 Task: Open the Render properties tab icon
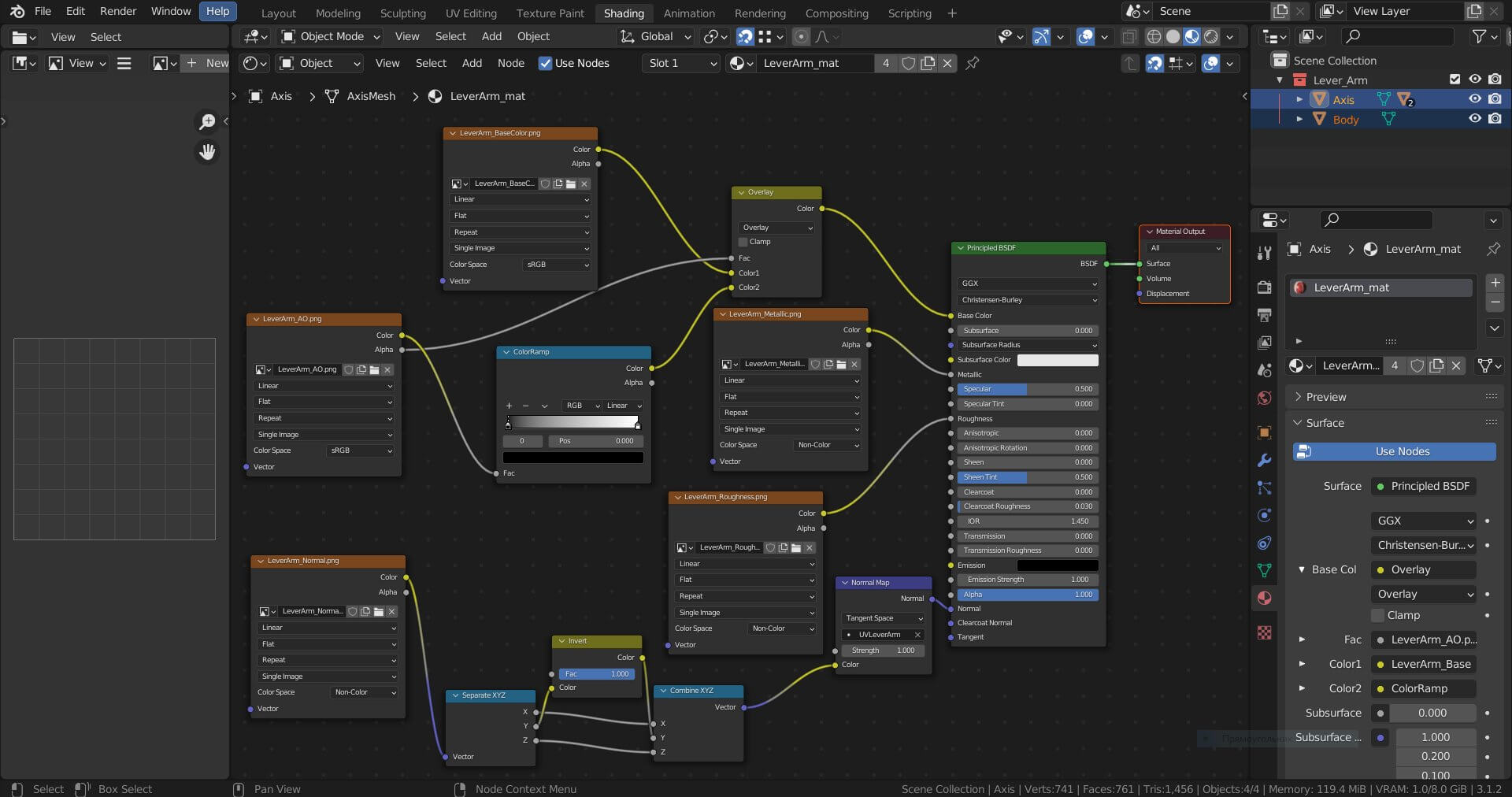[x=1264, y=287]
